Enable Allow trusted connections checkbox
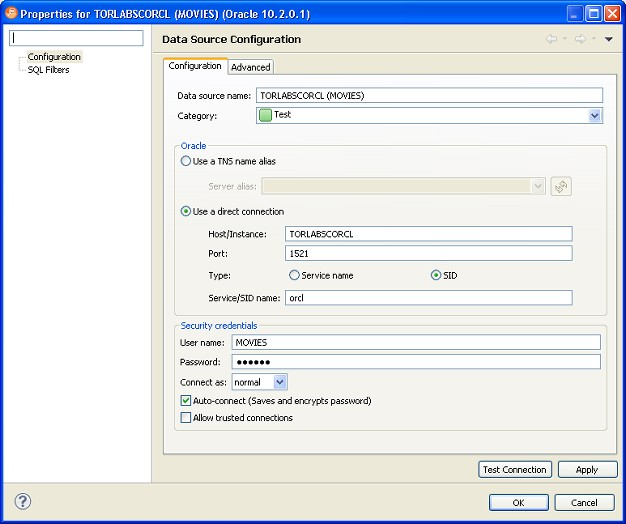 (186, 418)
